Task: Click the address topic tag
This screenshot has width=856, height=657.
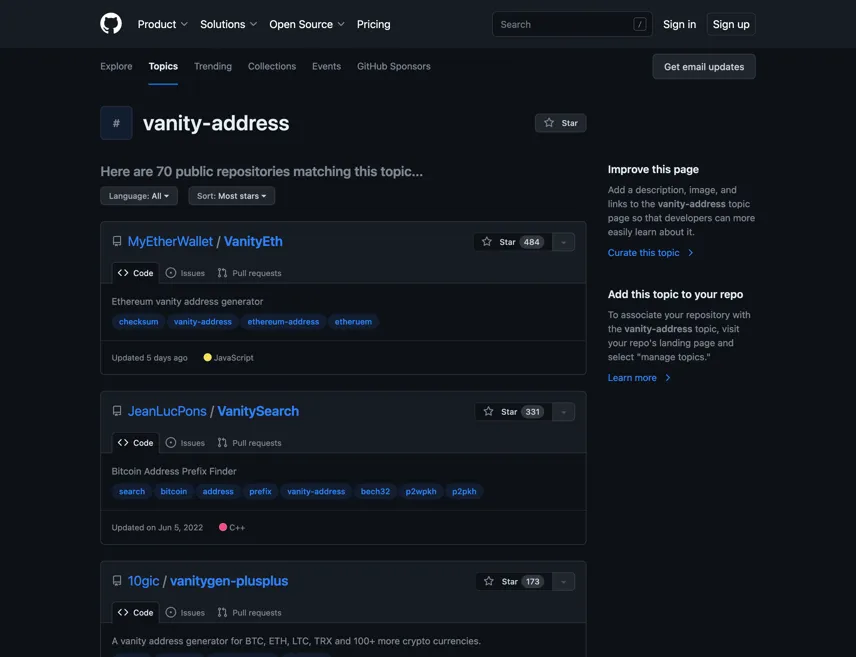Action: pyautogui.click(x=218, y=492)
